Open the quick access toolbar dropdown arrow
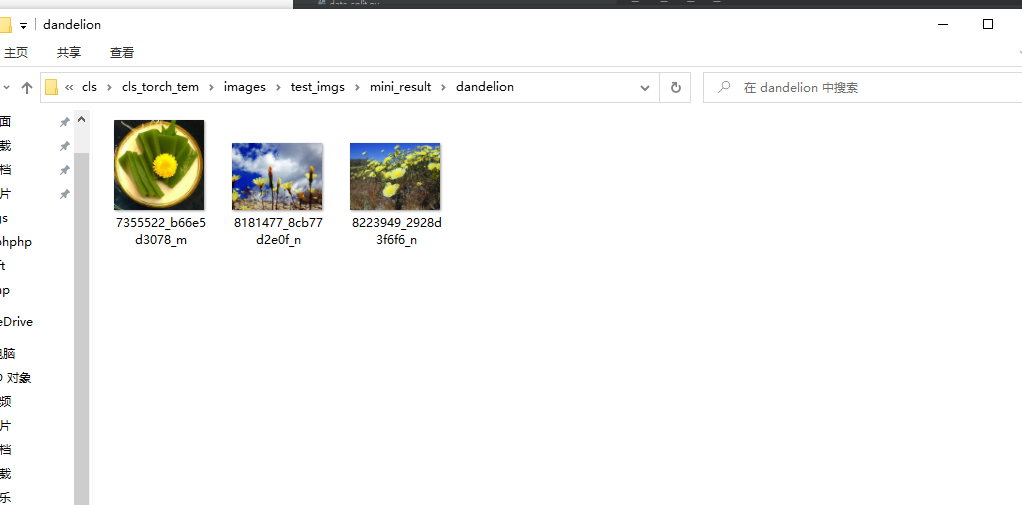Screen dimensions: 1022x505 (23, 26)
